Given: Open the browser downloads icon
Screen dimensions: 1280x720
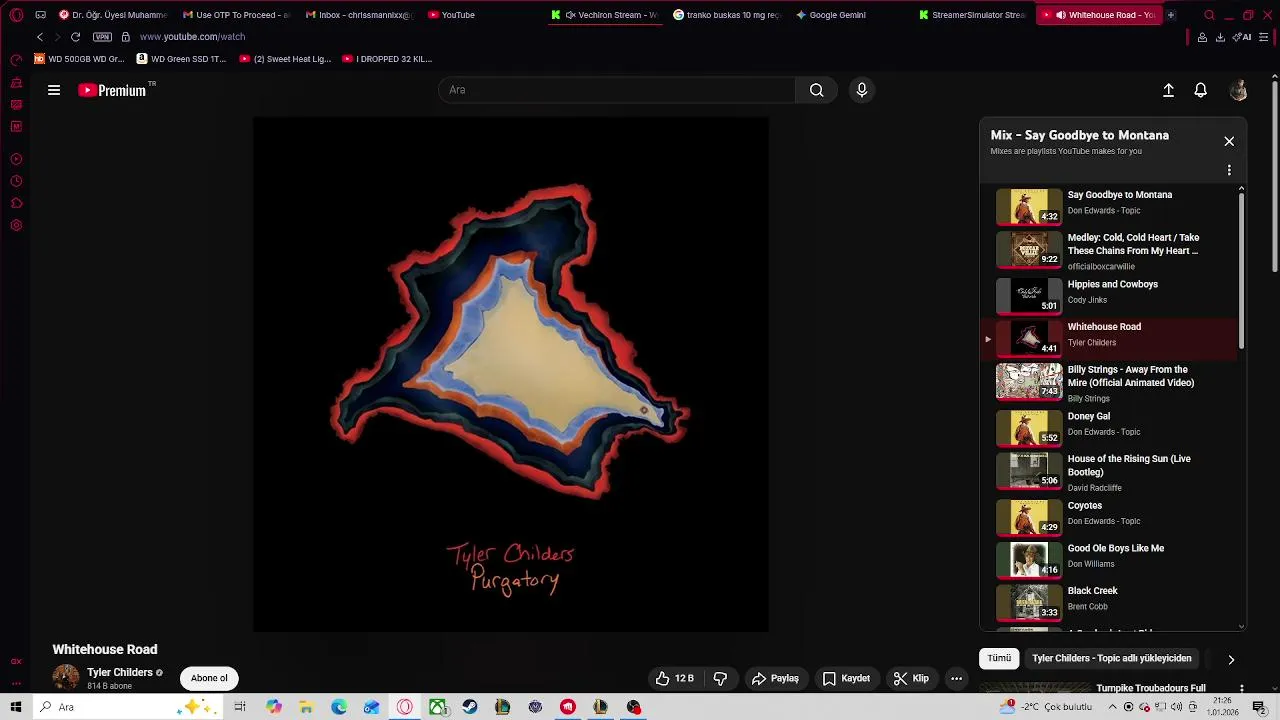Looking at the screenshot, I should [1220, 37].
